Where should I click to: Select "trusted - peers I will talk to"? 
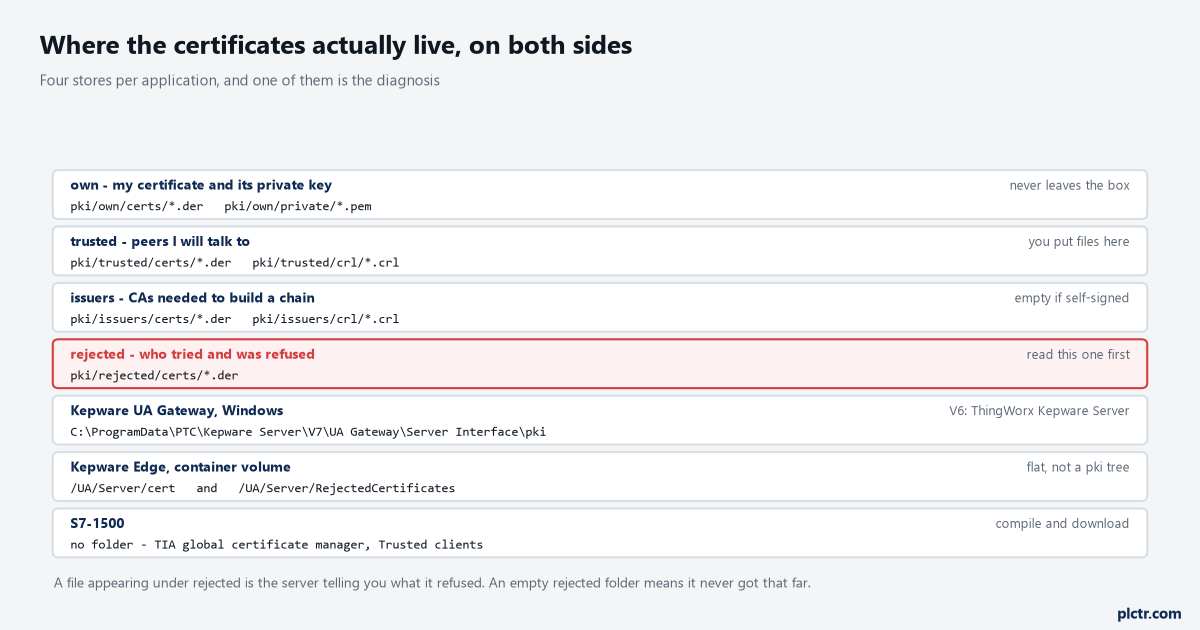pos(160,241)
